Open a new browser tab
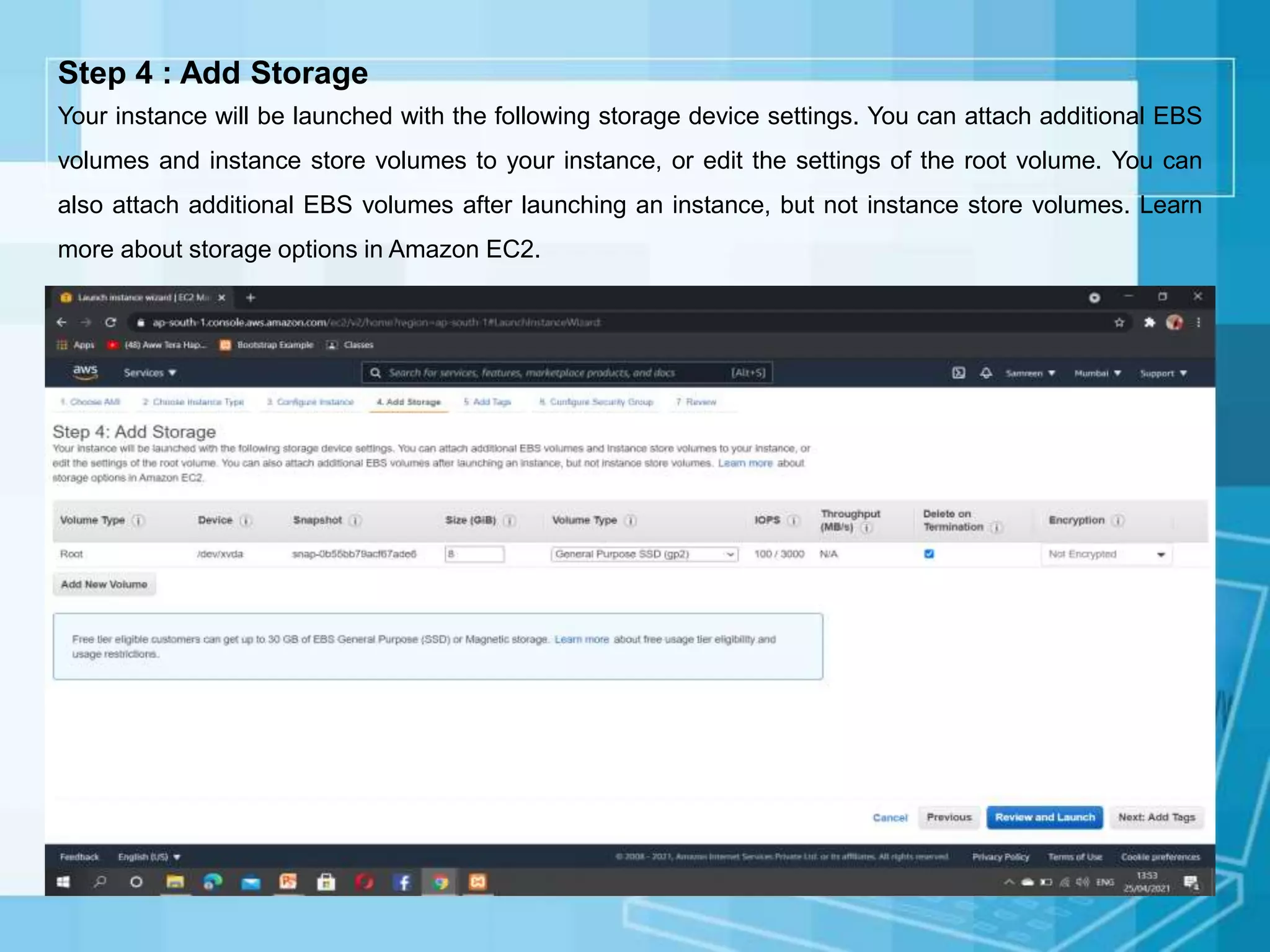This screenshot has height=952, width=1270. pos(251,297)
